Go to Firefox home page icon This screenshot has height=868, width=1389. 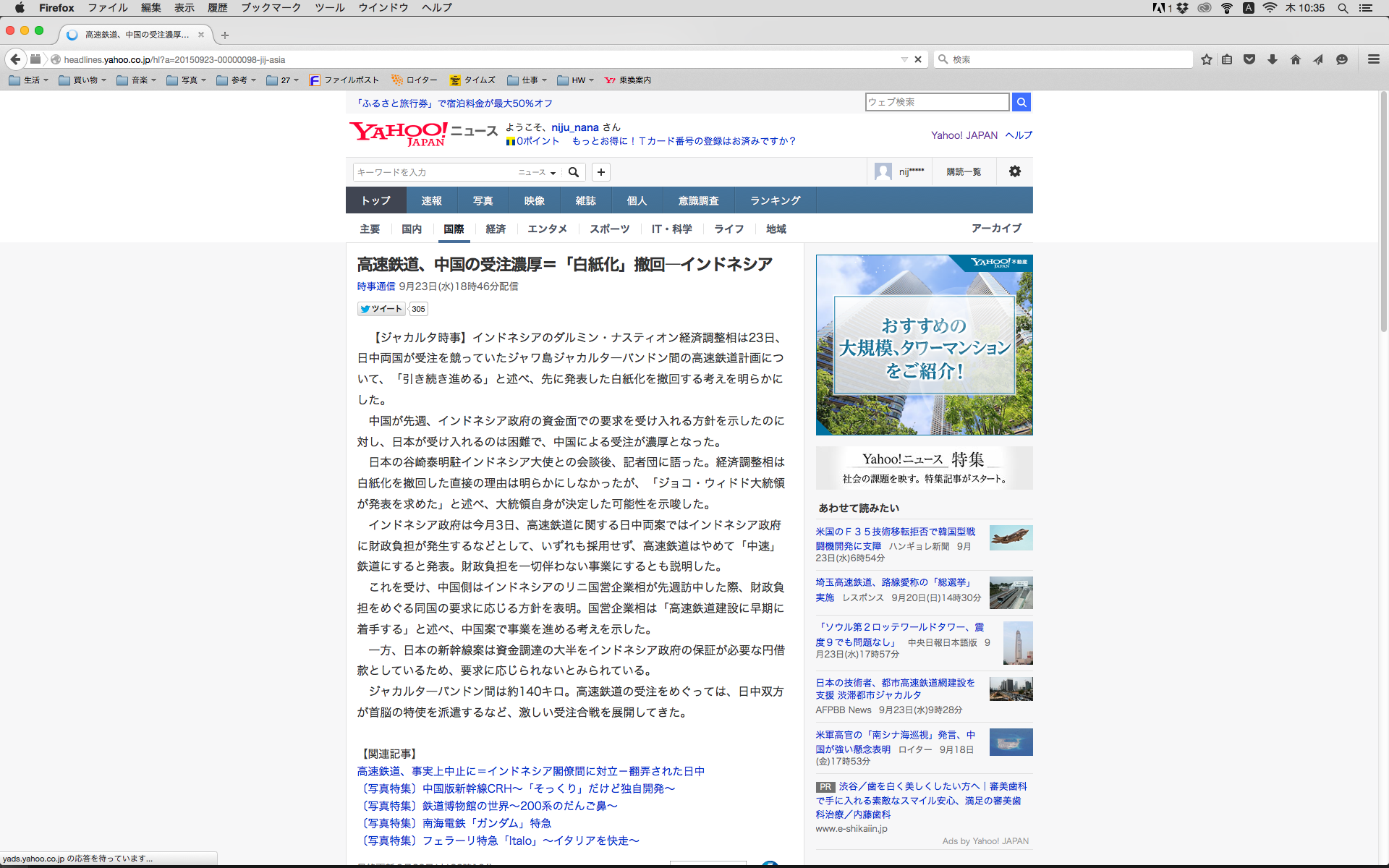click(1296, 59)
